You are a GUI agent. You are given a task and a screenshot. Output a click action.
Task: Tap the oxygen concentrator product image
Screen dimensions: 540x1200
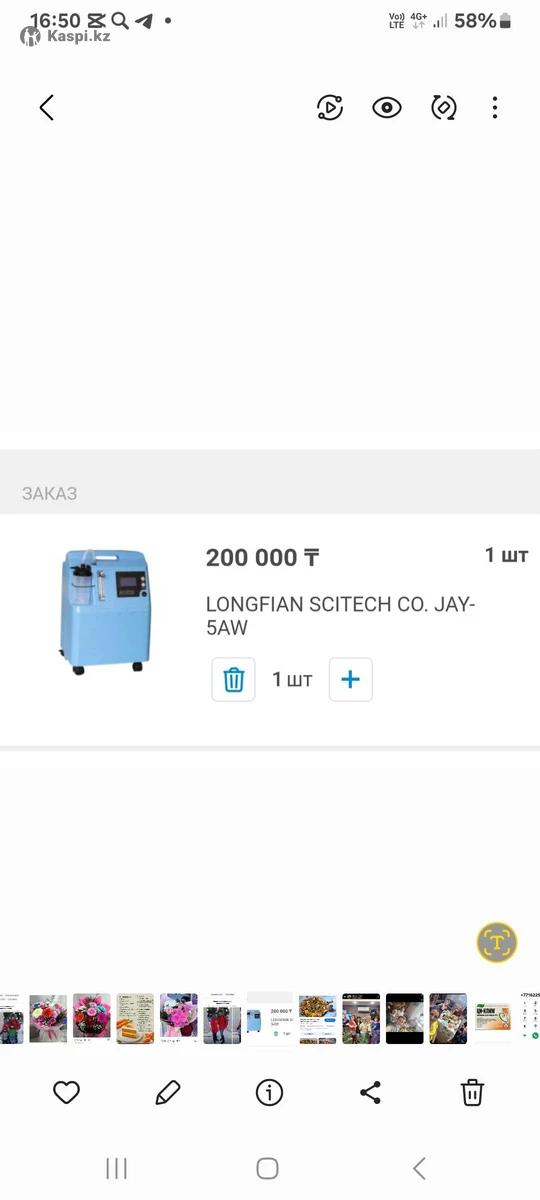[x=102, y=609]
